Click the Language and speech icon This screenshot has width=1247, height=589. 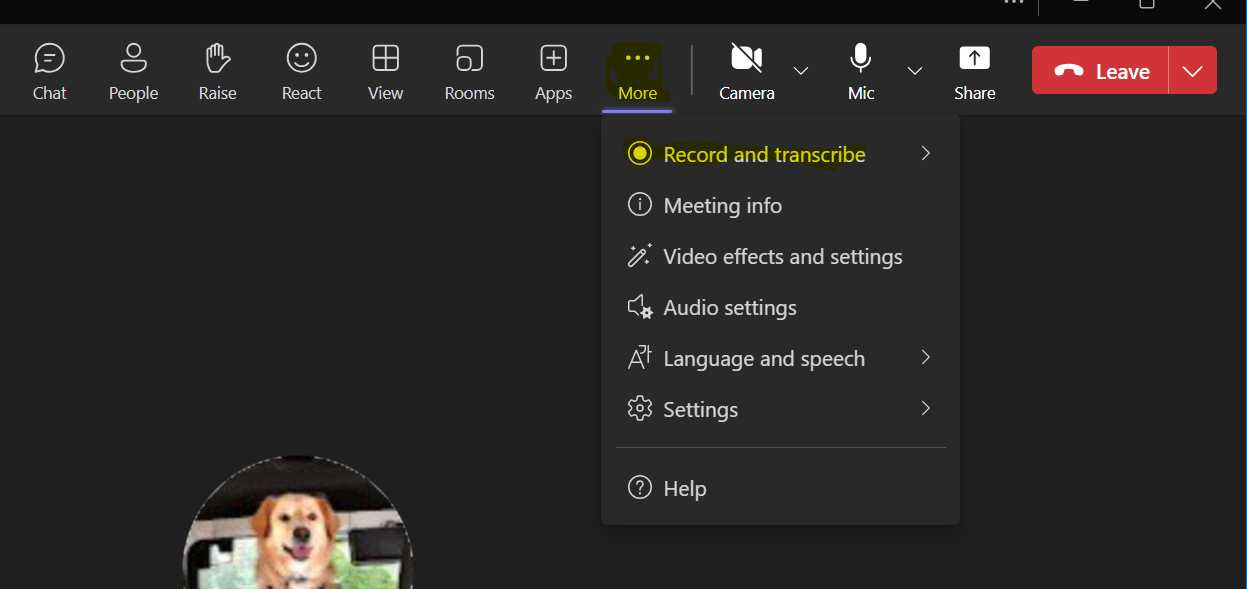[639, 358]
